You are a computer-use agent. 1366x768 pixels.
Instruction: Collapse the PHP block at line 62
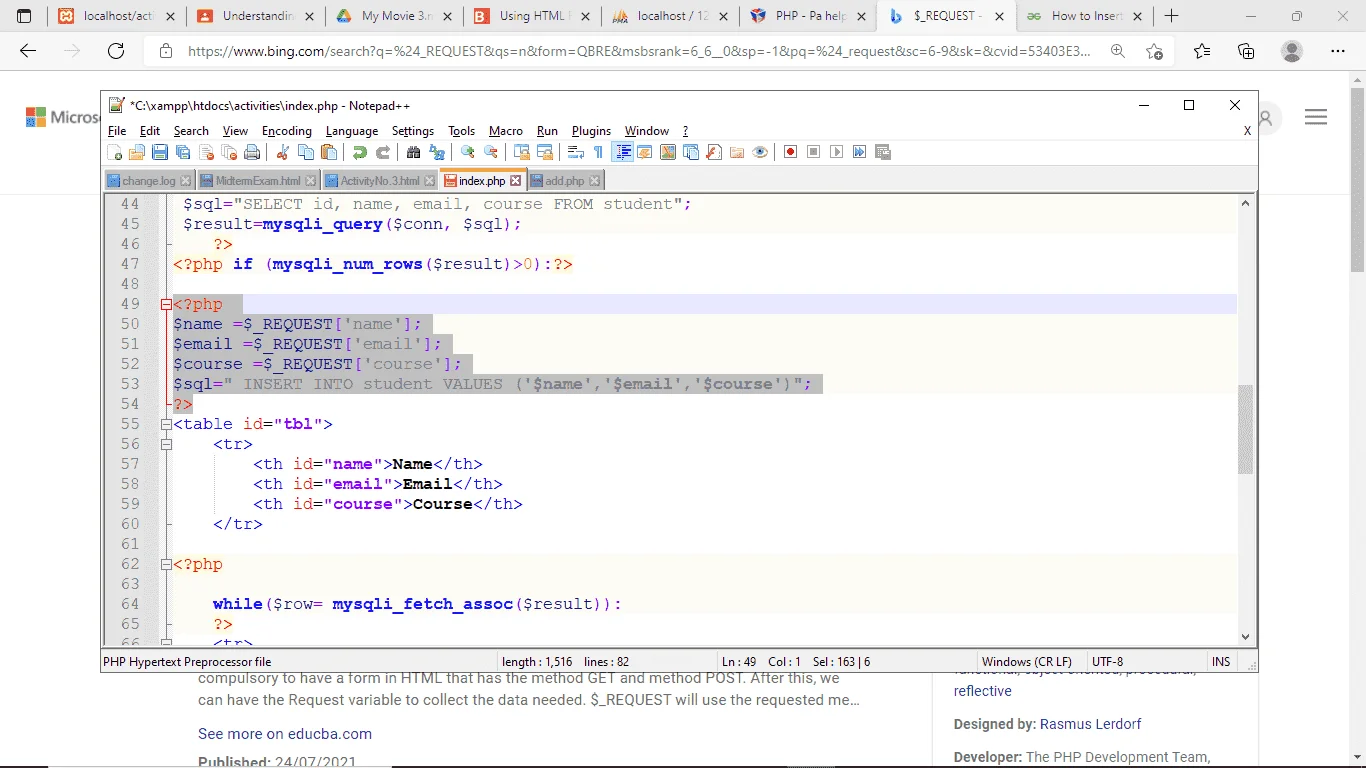click(x=166, y=564)
